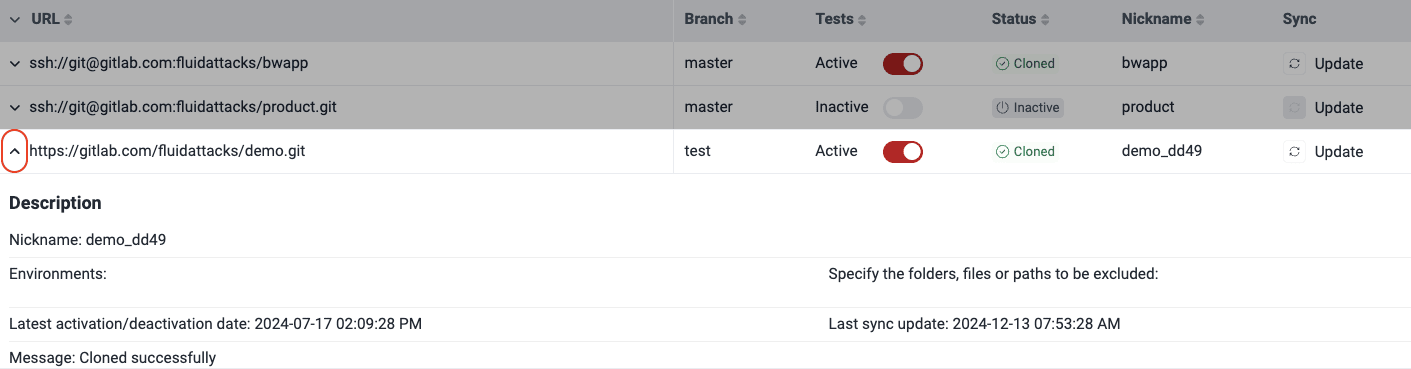Click branch 'test' cell

698,151
